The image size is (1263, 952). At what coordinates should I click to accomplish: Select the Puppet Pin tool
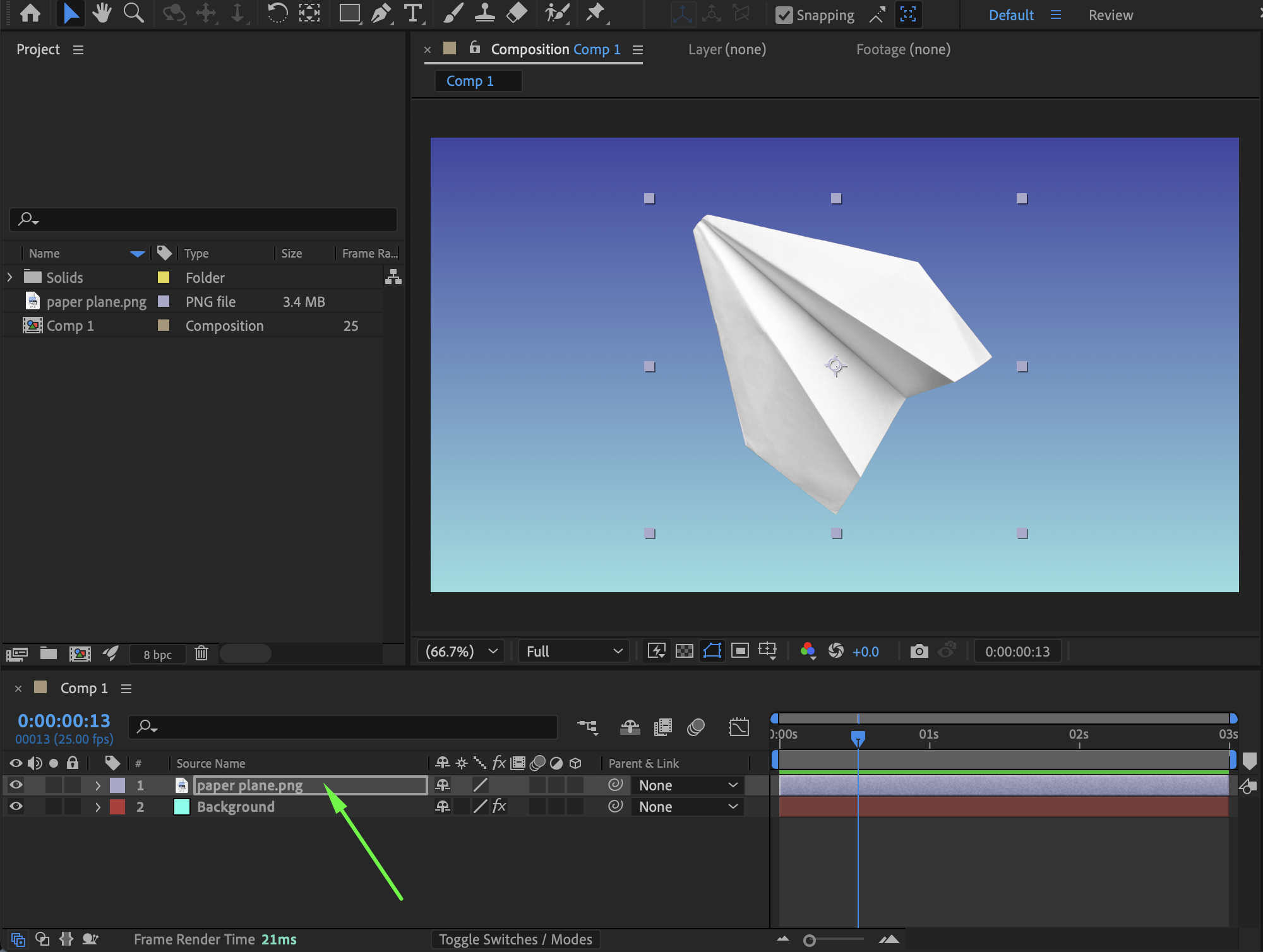click(595, 13)
